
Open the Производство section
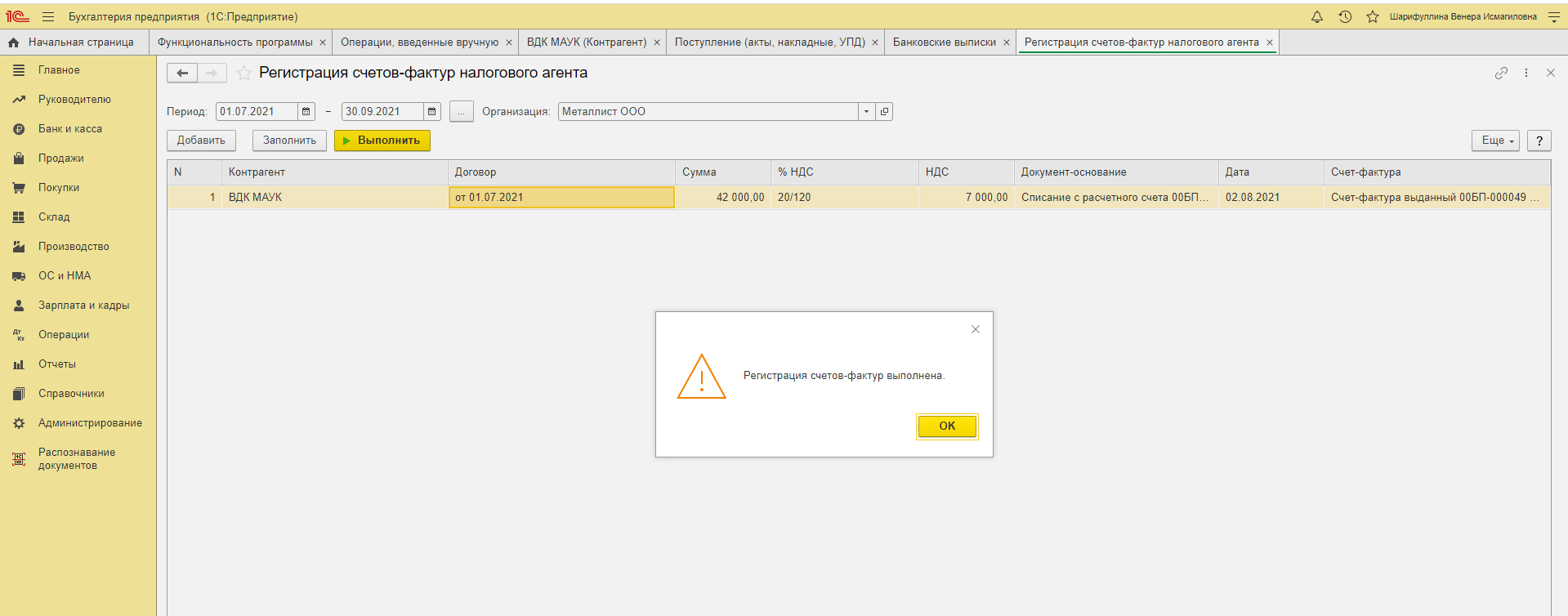click(x=78, y=247)
